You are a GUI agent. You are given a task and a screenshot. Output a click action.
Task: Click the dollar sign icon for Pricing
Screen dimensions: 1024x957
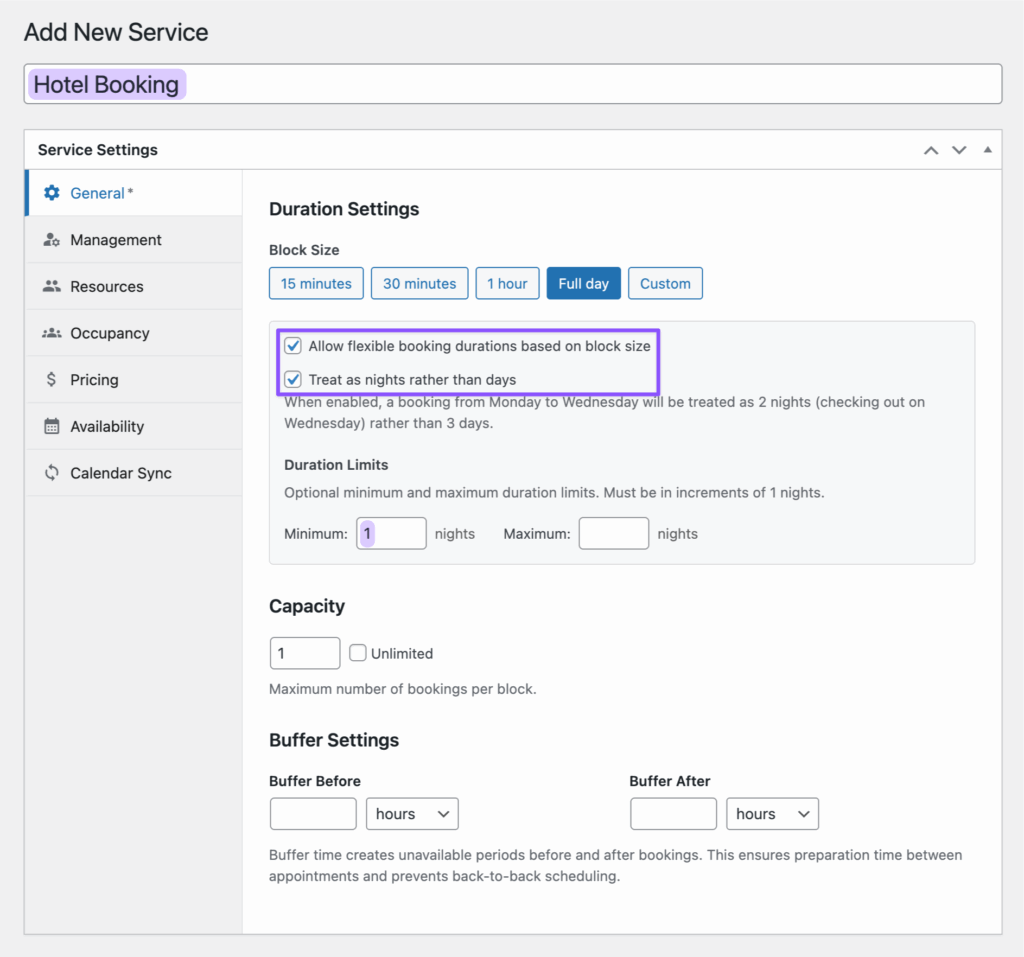point(53,380)
